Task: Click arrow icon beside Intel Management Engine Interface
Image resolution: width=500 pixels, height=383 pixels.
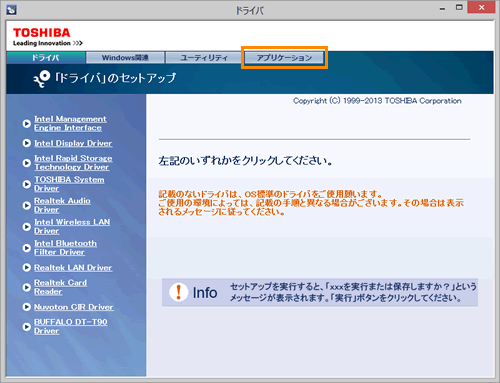Action: [x=27, y=124]
